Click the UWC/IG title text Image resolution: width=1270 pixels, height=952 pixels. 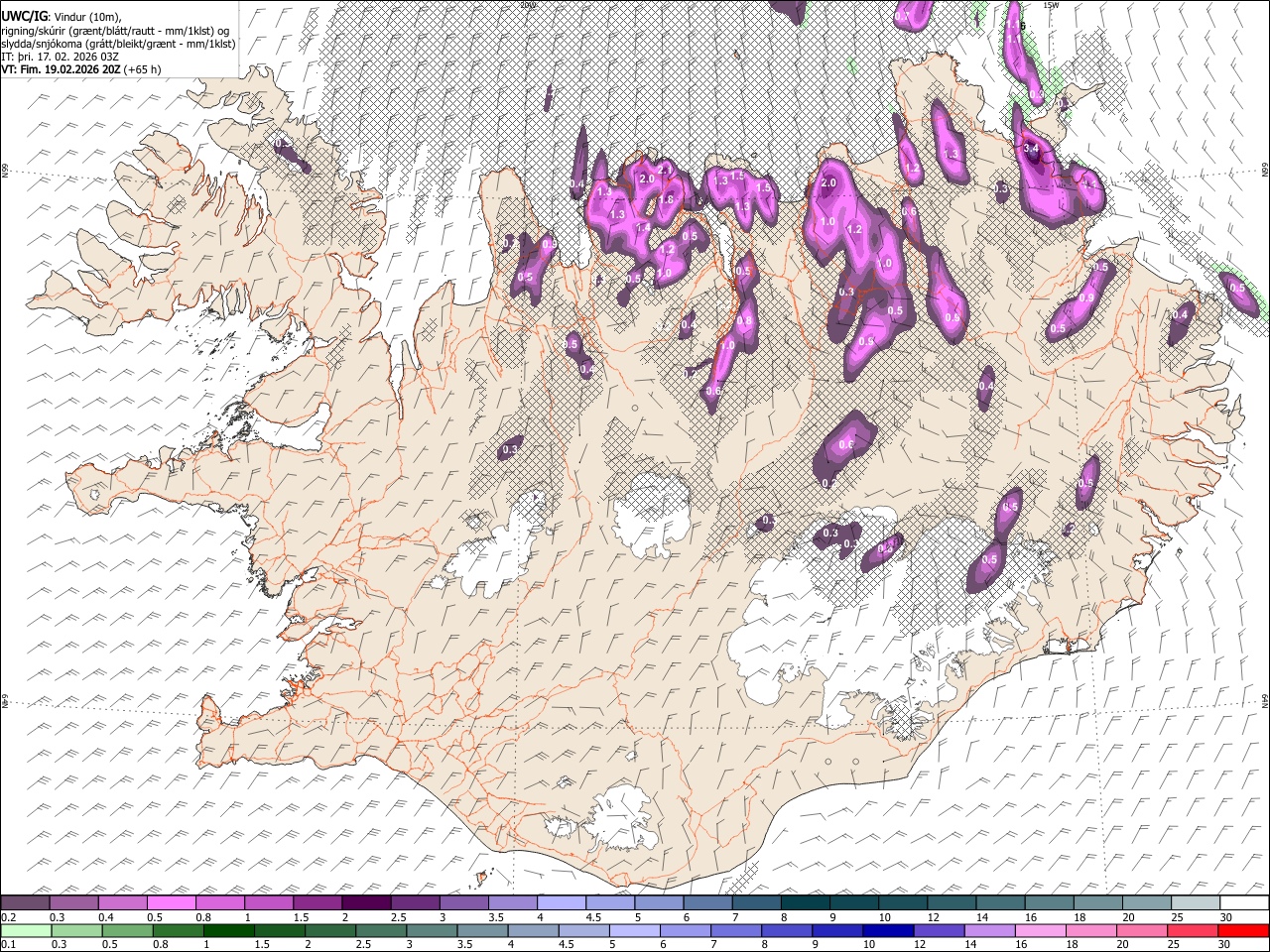[24, 16]
